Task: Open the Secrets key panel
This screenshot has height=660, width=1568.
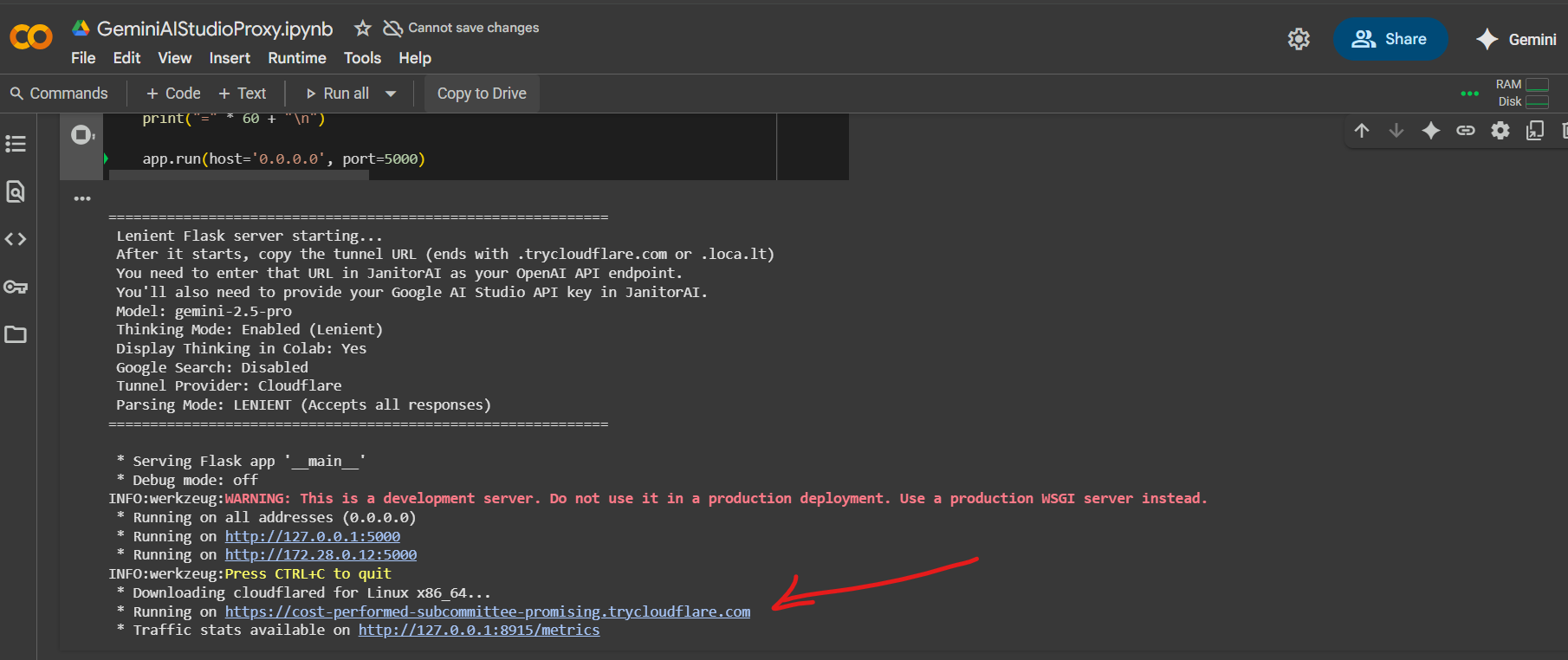Action: (16, 287)
